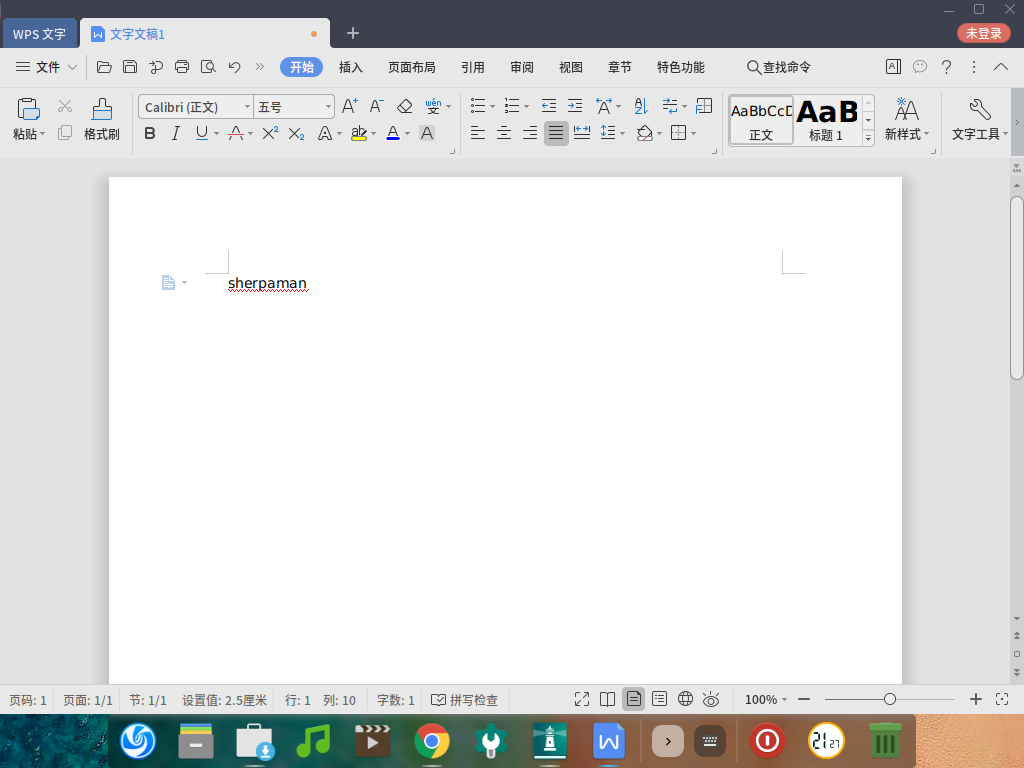Screen dimensions: 1024x768
Task: Apply the 正文 style
Action: (761, 120)
